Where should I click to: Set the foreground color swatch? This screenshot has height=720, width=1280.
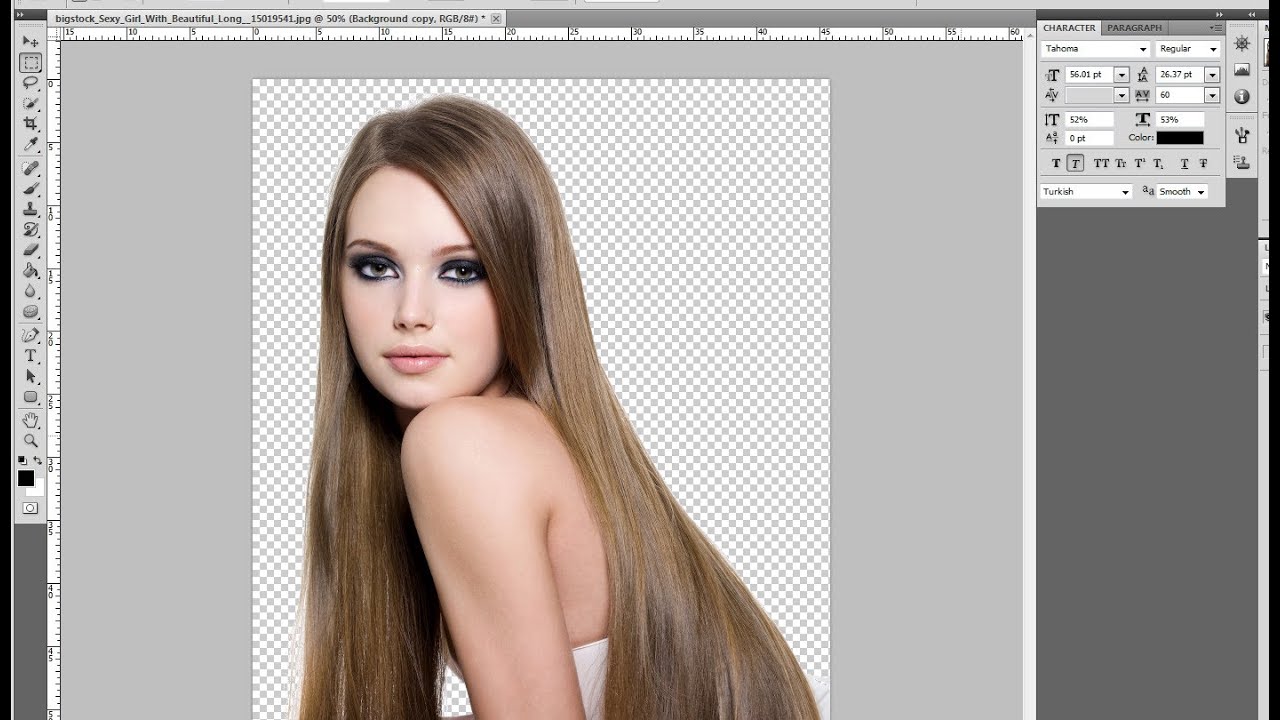pyautogui.click(x=26, y=478)
